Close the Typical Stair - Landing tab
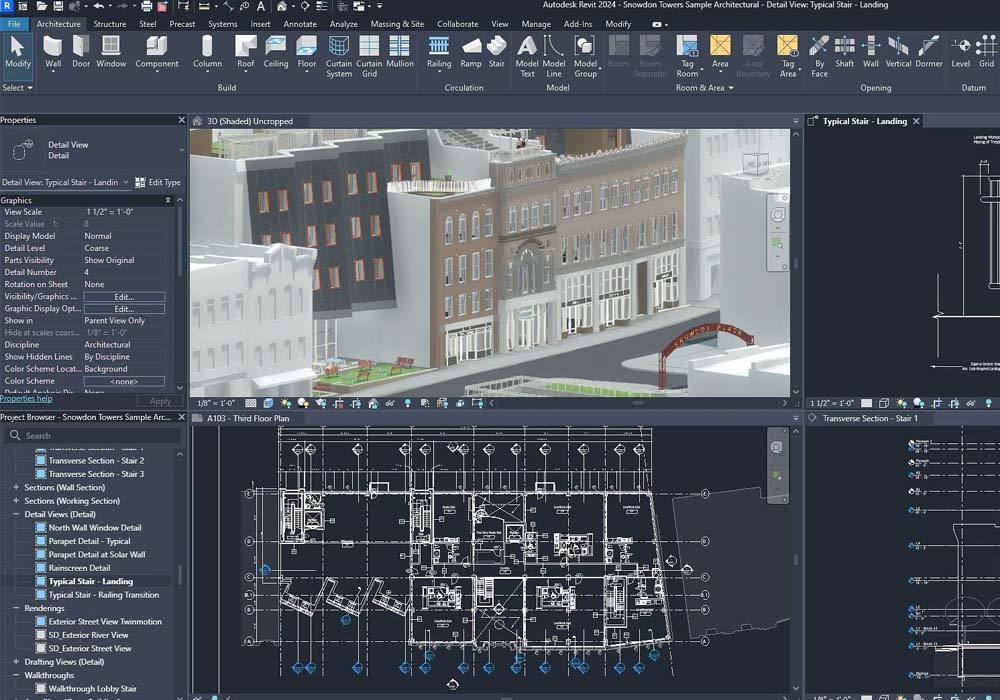1000x700 pixels. point(916,121)
